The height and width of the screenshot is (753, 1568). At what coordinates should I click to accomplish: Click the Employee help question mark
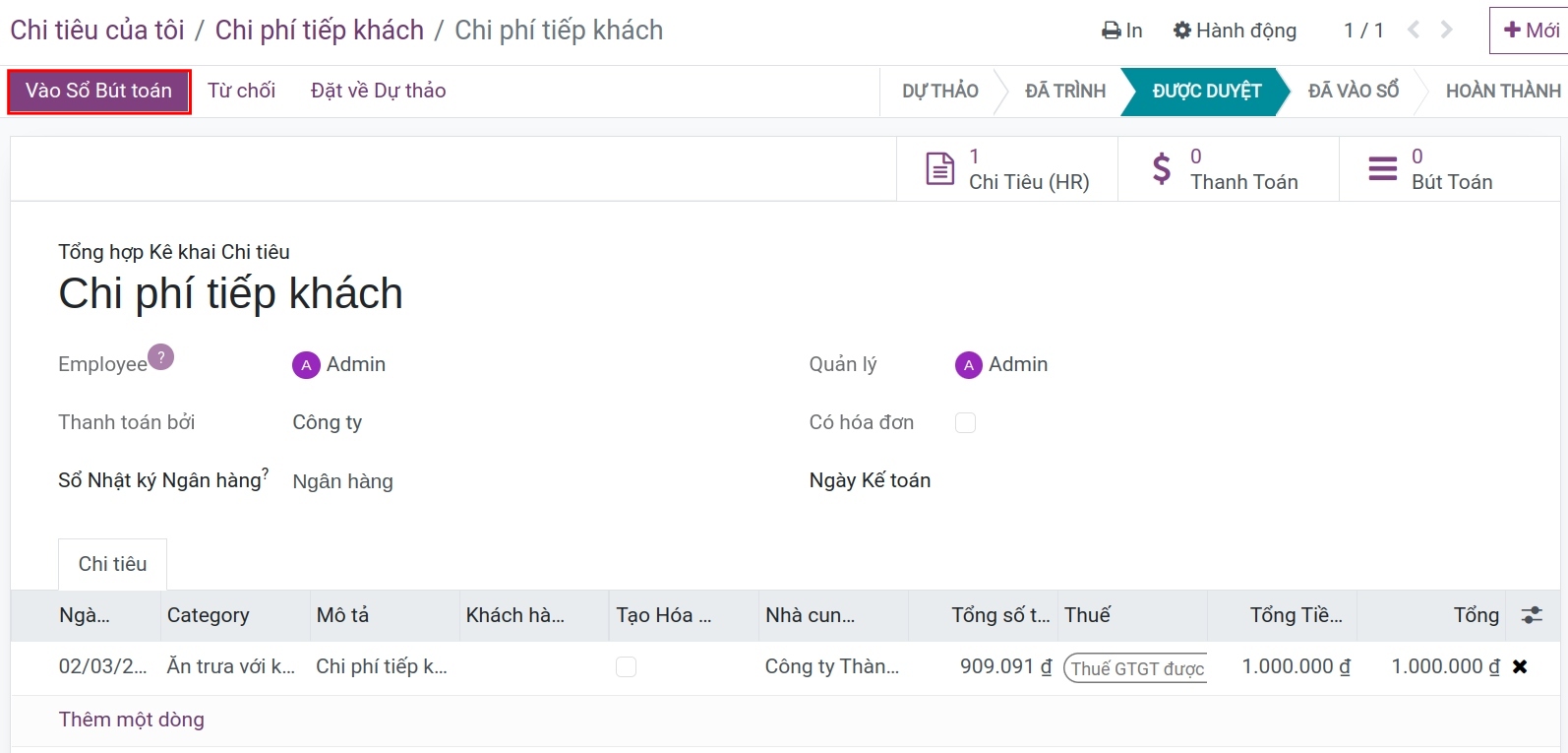point(161,356)
